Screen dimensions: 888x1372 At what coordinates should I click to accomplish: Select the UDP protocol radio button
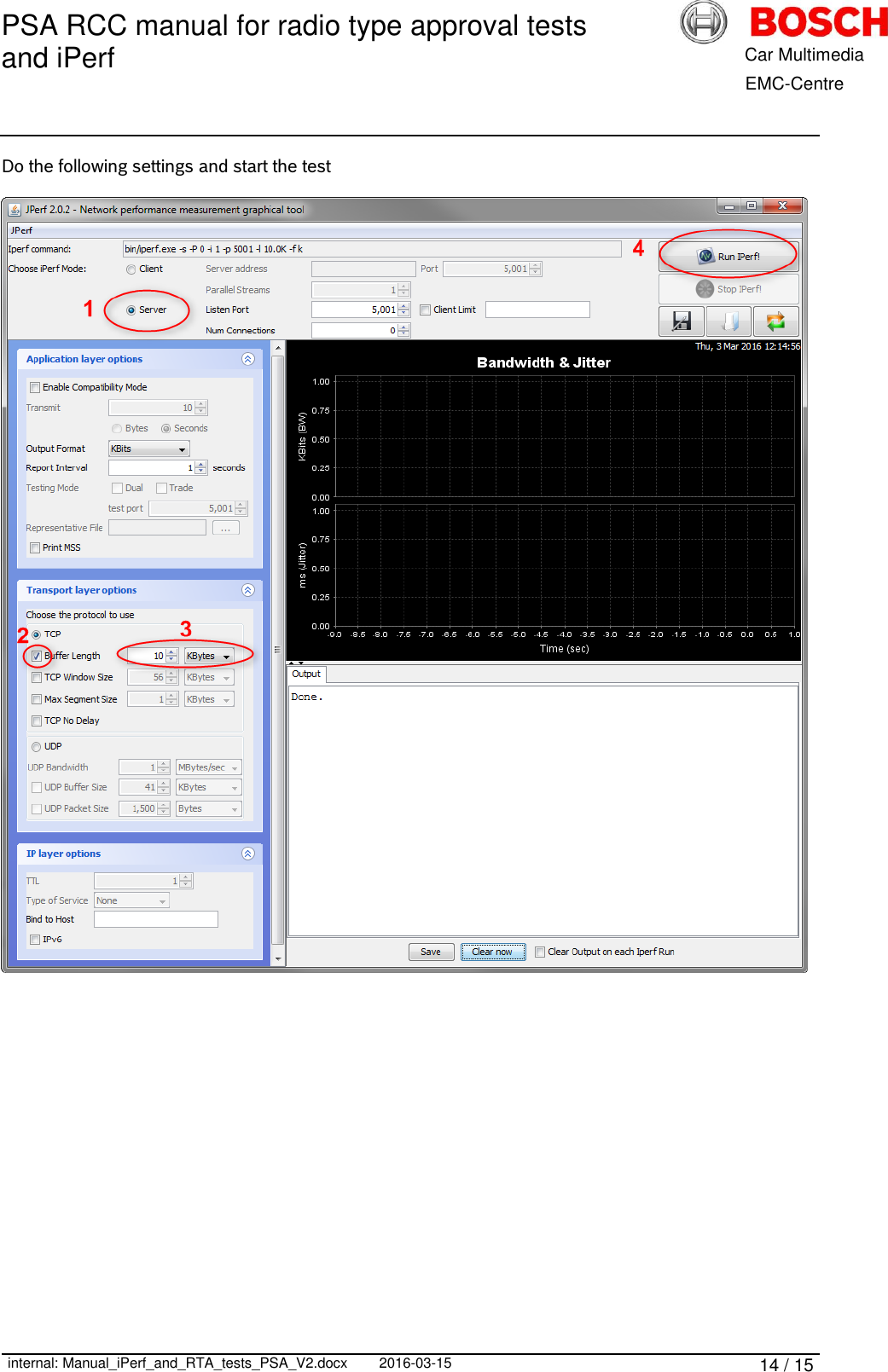[x=37, y=747]
